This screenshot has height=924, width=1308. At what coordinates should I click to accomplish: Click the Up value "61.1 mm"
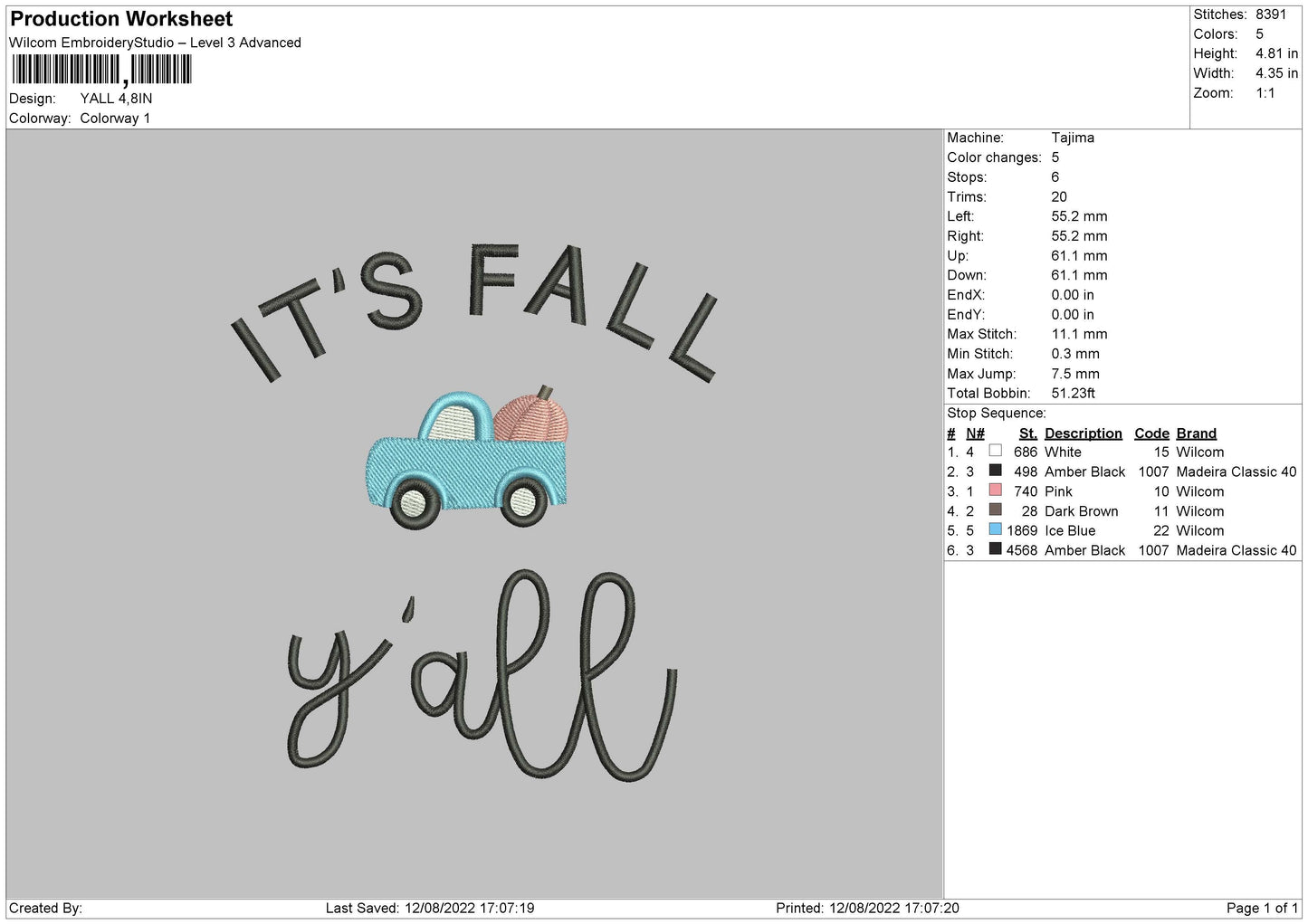[1079, 256]
